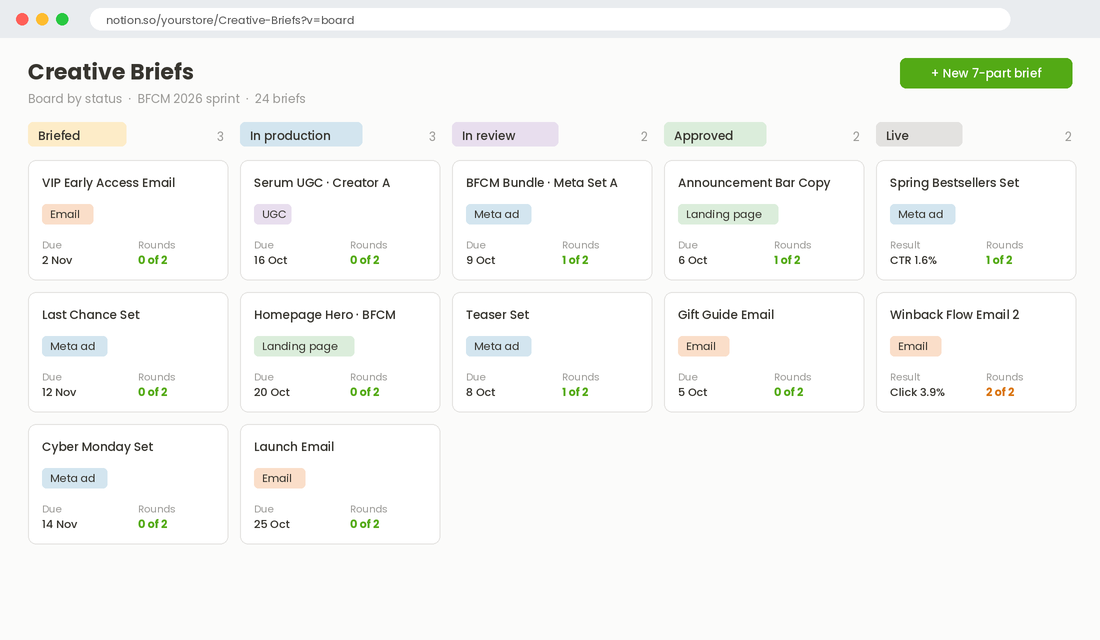This screenshot has height=640, width=1100.
Task: Click UGC tag on Serum UGC card
Action: tap(273, 214)
